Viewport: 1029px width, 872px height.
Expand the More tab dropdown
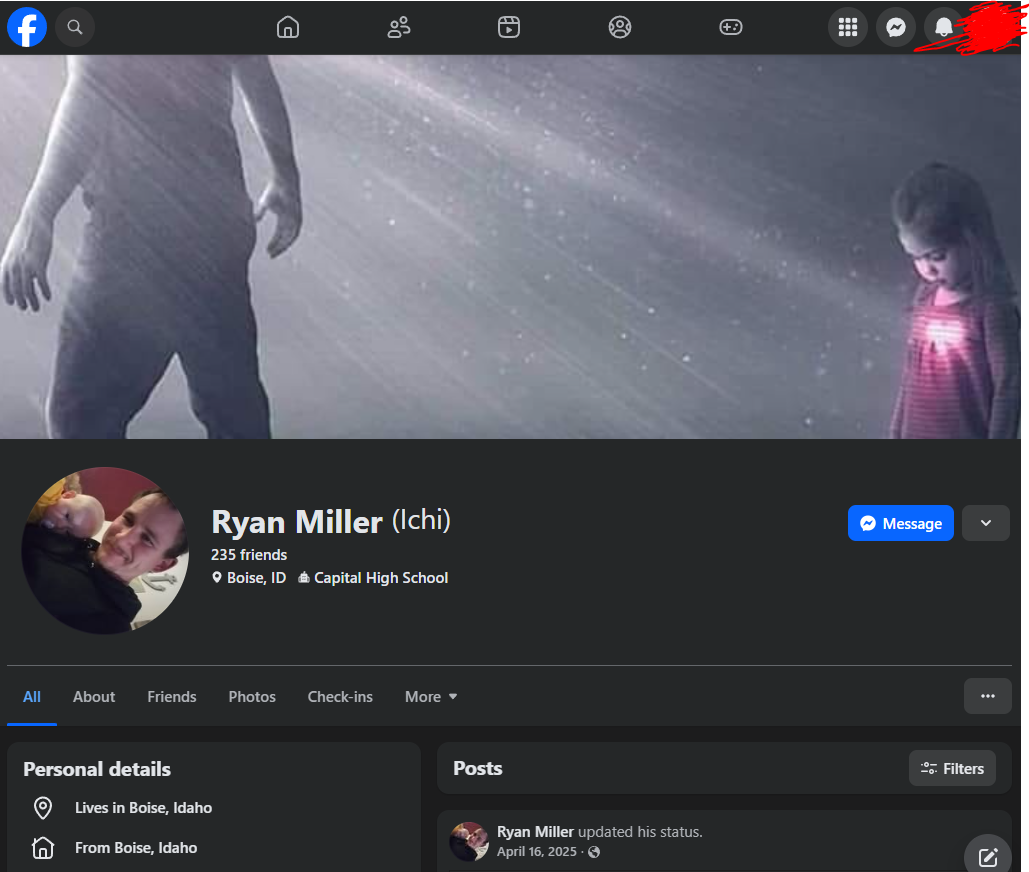coord(431,697)
